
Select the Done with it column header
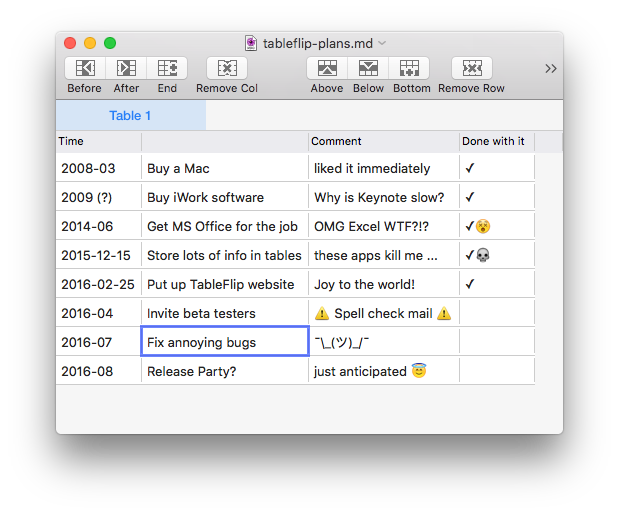496,142
